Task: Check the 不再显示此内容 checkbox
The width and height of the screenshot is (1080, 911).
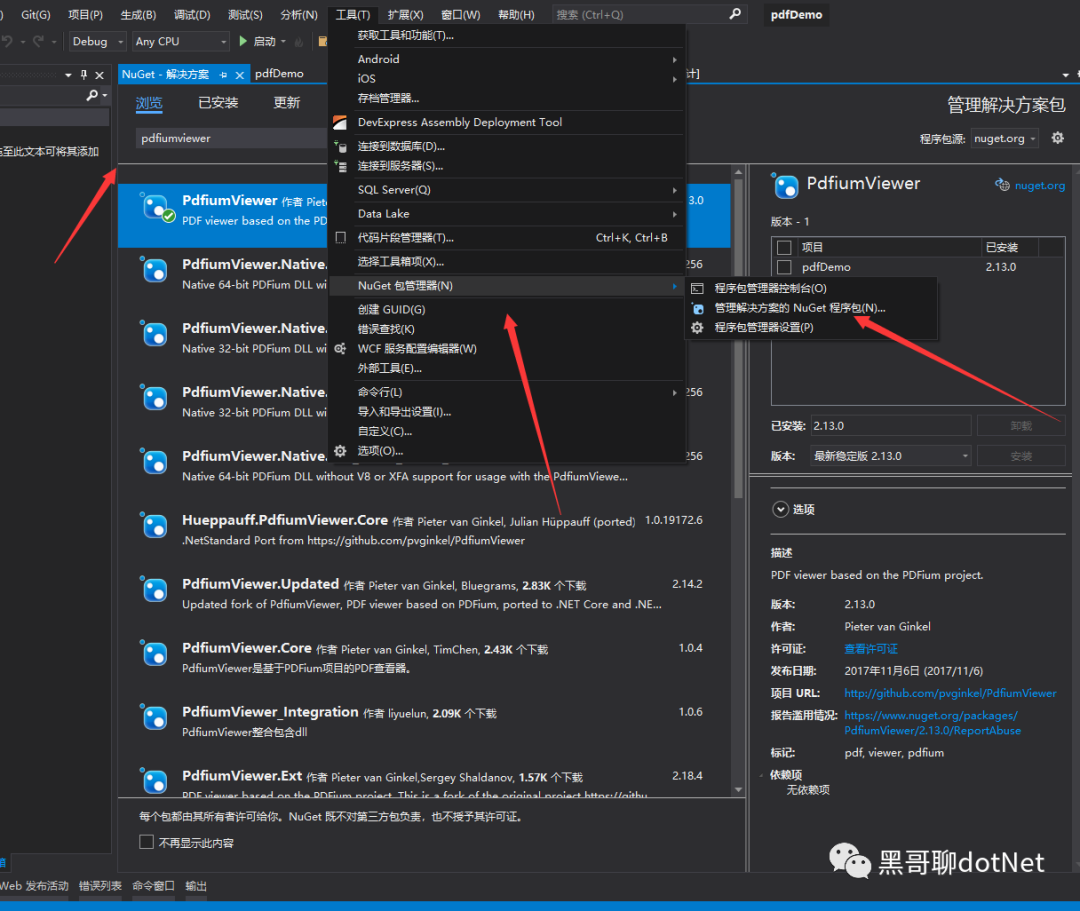Action: pos(146,842)
